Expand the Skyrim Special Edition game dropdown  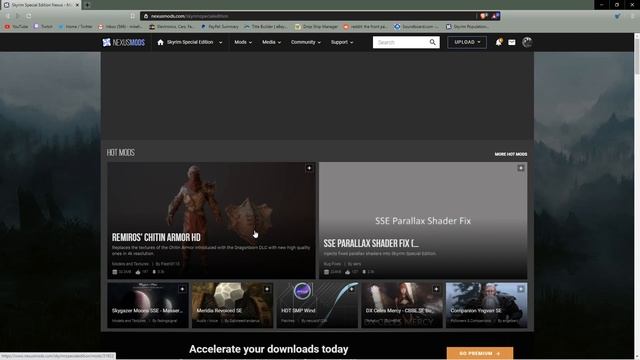pyautogui.click(x=220, y=42)
